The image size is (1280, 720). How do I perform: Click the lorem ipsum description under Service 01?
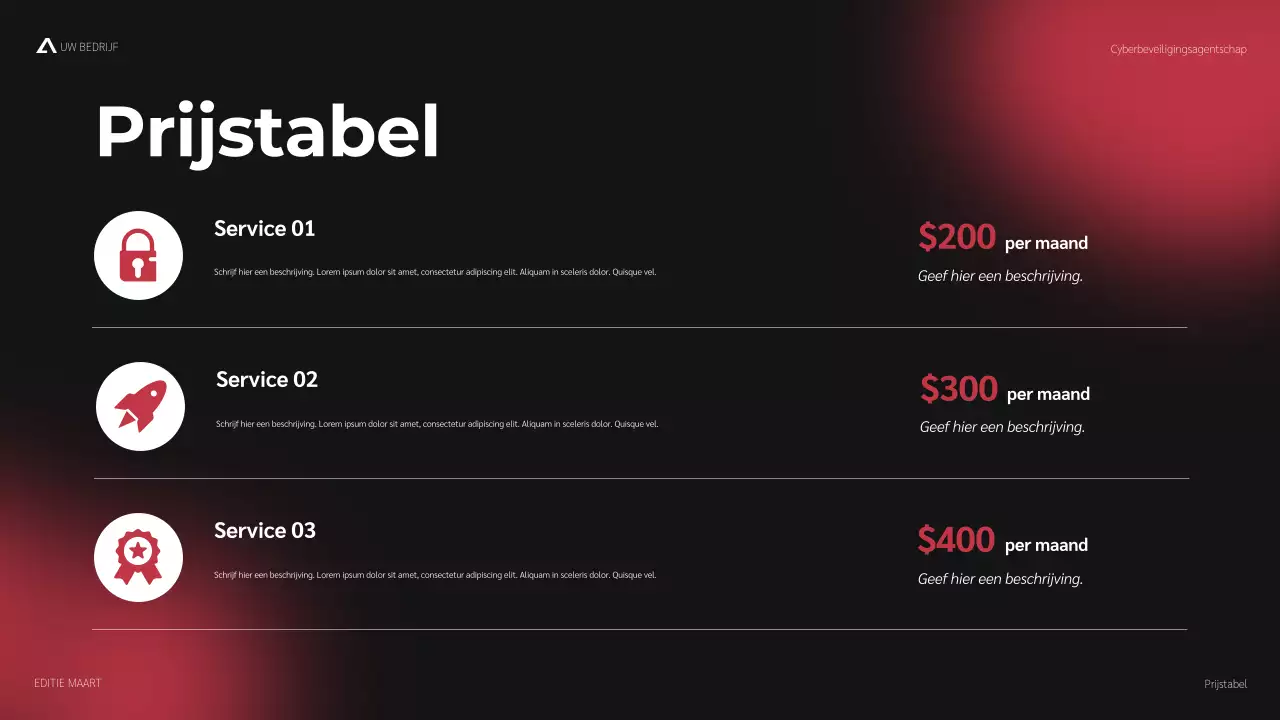[435, 272]
